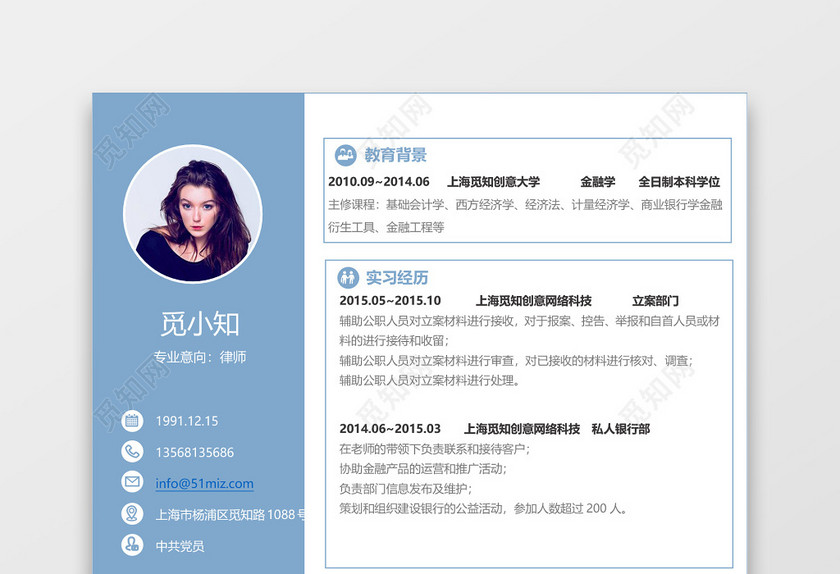This screenshot has width=840, height=574.
Task: Click the date range 2010.09~2014.06
Action: click(379, 182)
